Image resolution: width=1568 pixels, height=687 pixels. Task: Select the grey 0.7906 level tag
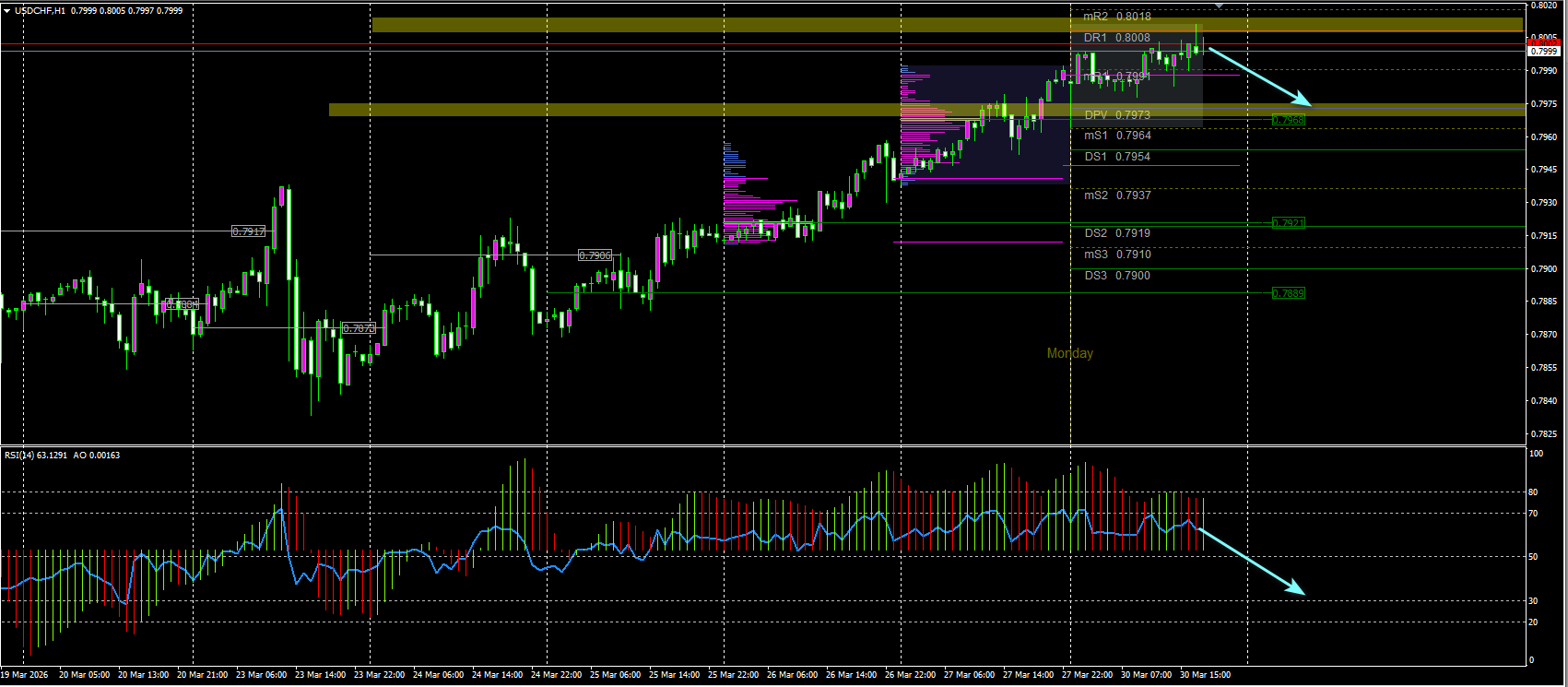595,255
